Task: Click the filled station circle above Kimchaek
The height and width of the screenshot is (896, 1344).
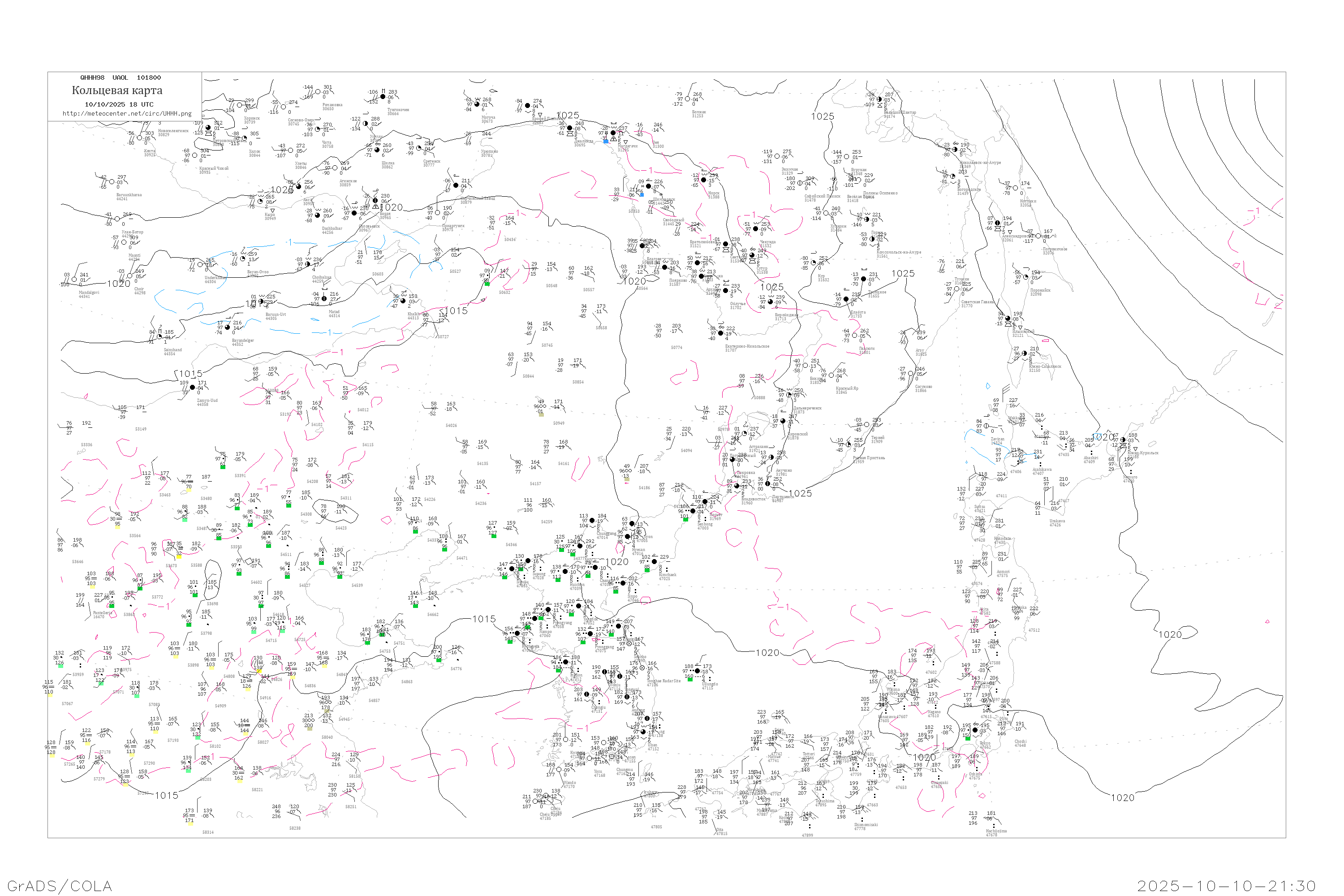Action: pos(654,562)
